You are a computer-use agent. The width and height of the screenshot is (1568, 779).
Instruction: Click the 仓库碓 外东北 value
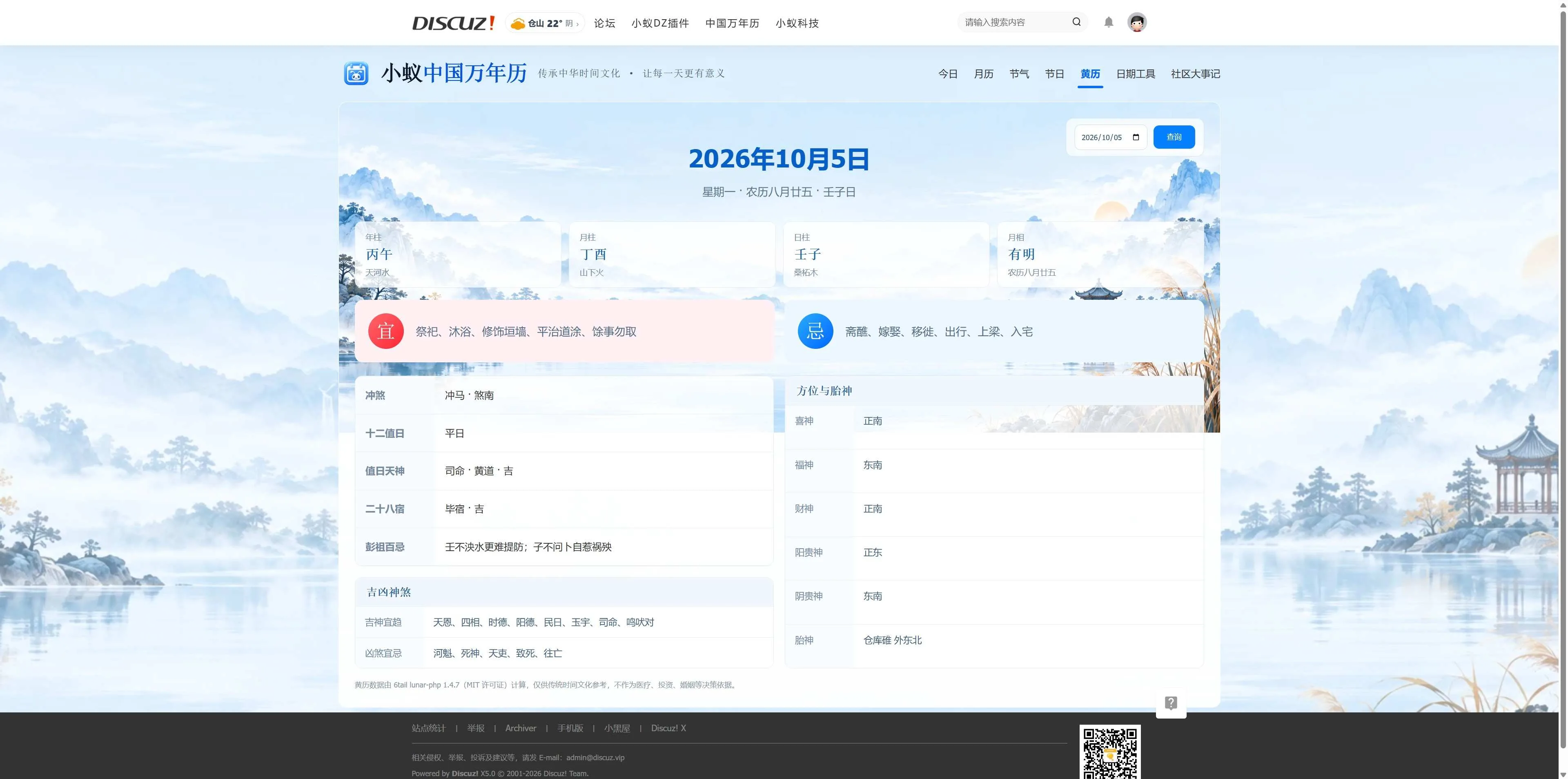tap(892, 640)
